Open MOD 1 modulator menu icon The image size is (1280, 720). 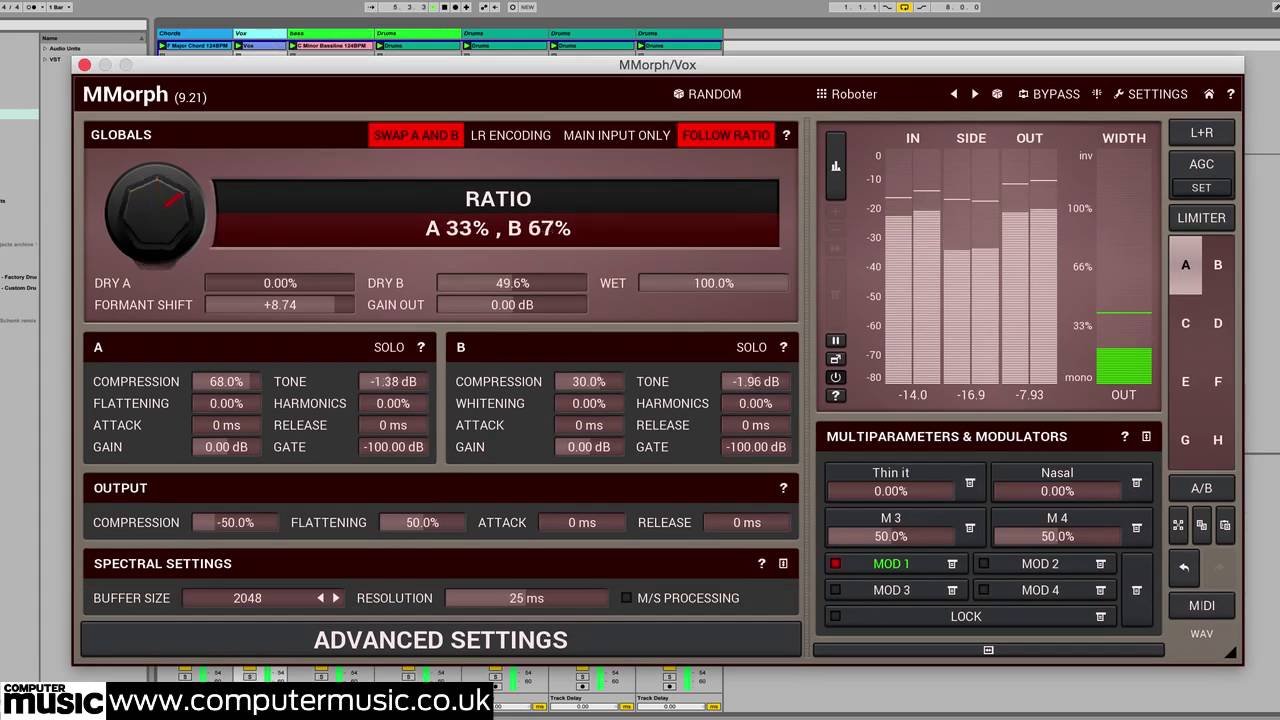952,564
